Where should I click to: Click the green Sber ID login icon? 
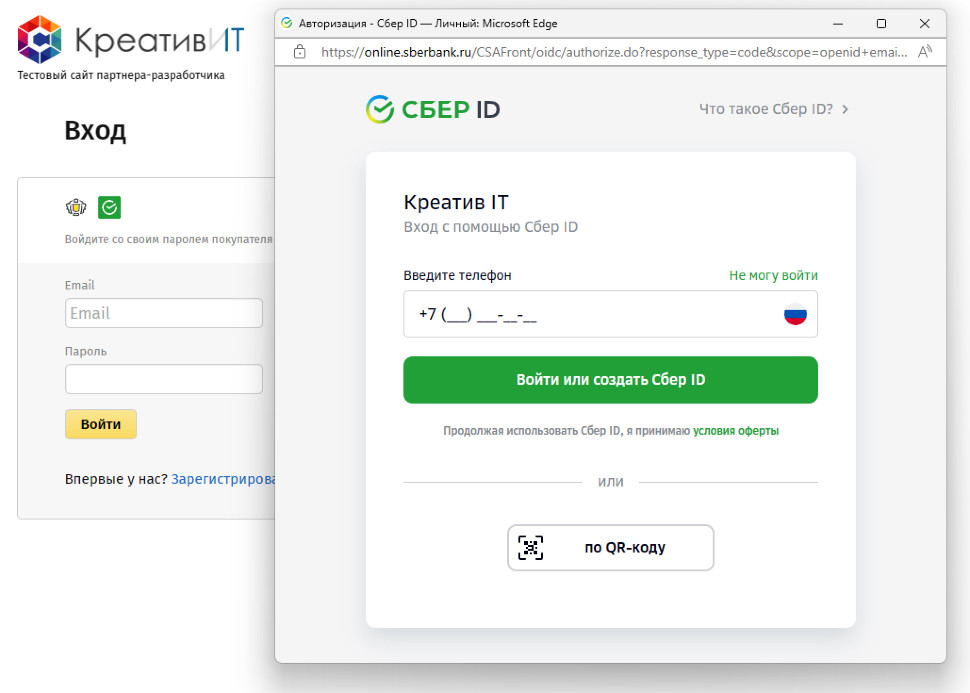click(x=110, y=208)
